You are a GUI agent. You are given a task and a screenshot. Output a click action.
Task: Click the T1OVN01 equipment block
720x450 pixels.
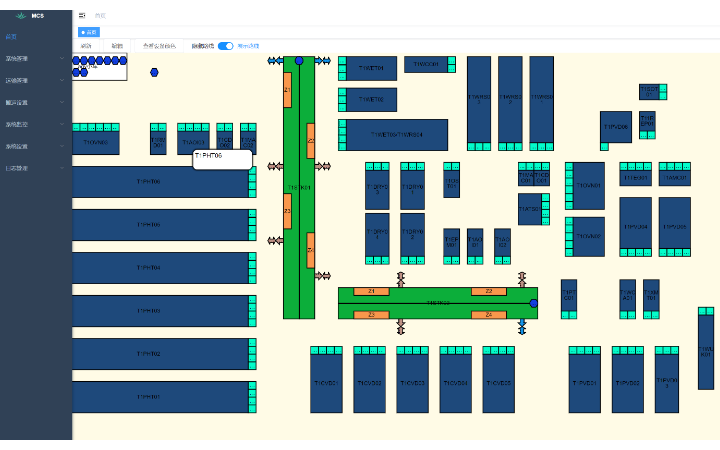click(x=589, y=185)
